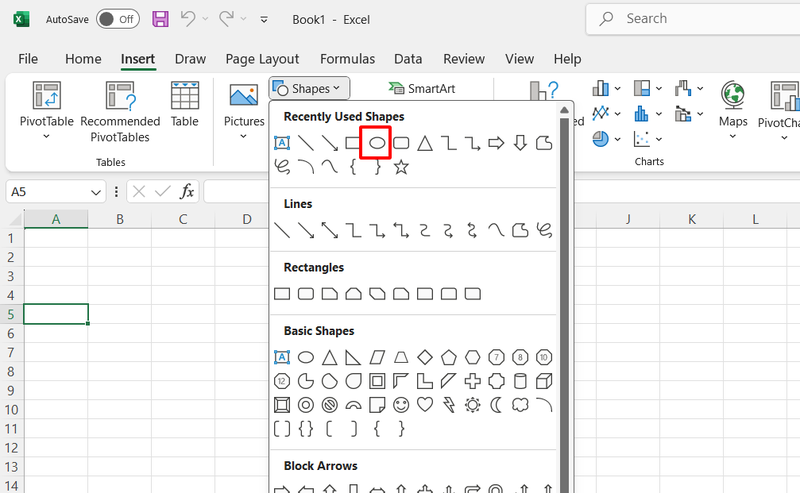Open the Review tab
800x493 pixels.
464,59
